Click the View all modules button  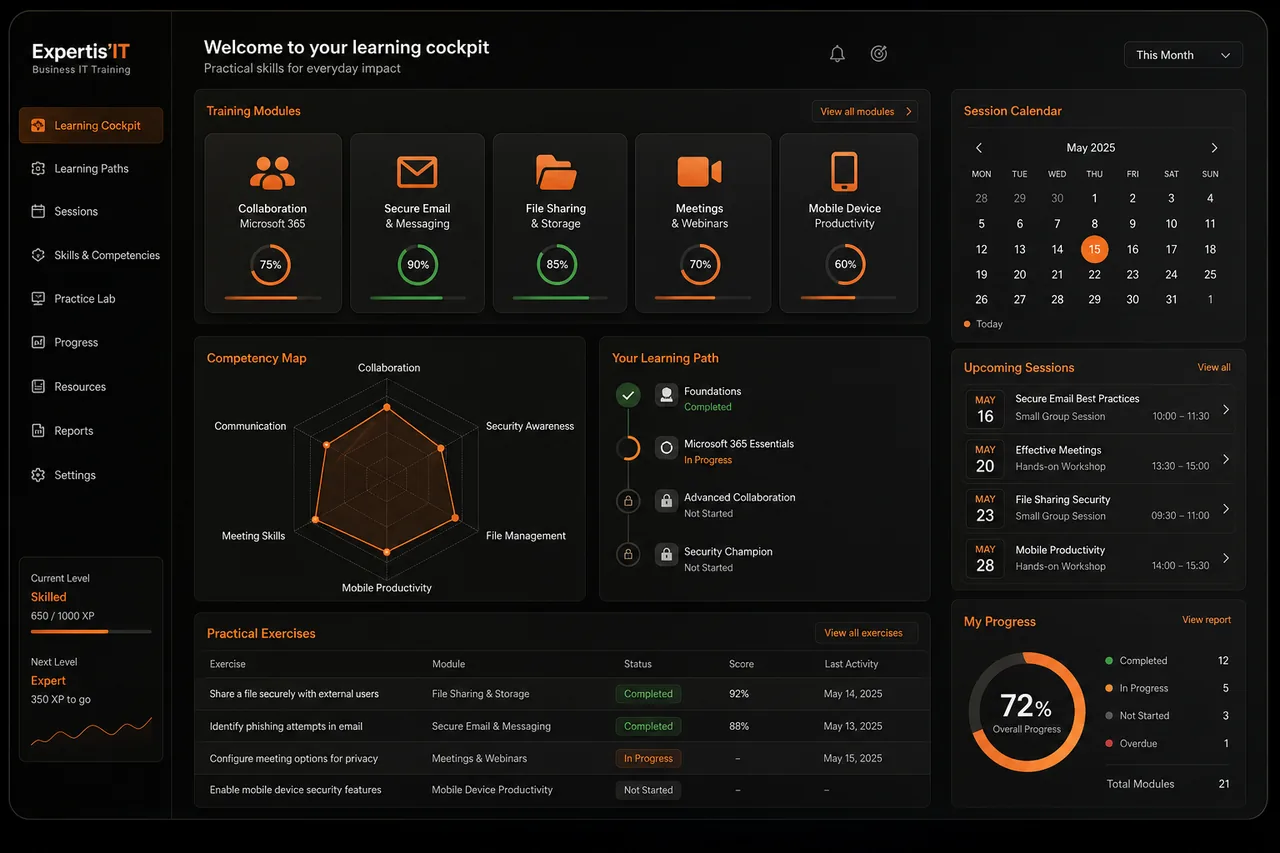(x=865, y=111)
